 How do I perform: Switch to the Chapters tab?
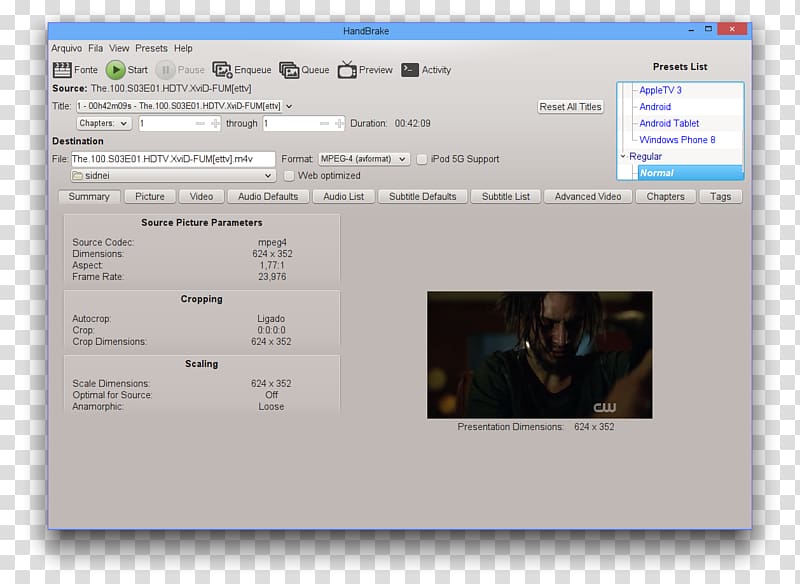665,196
